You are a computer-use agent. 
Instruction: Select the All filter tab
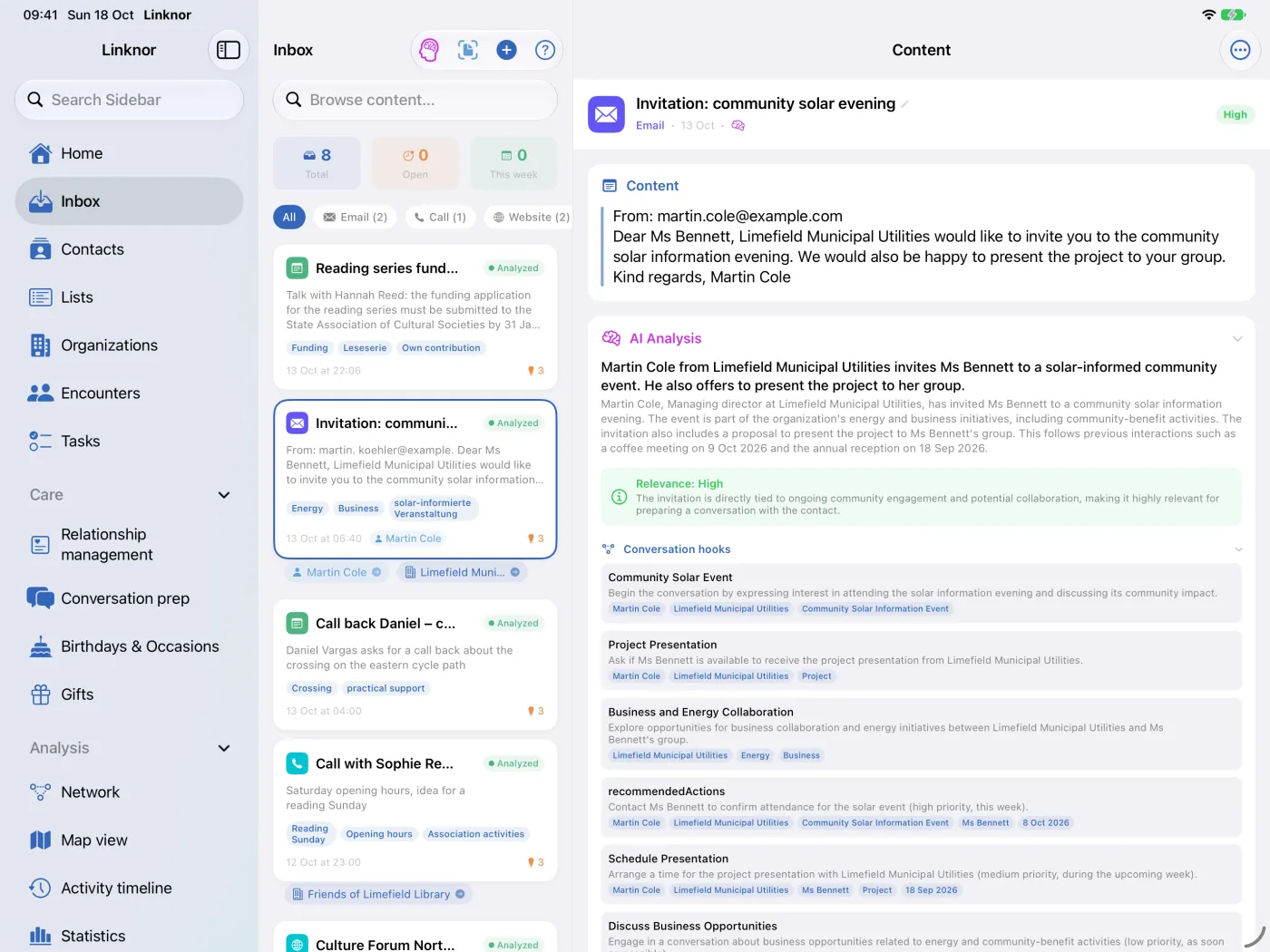(x=289, y=218)
